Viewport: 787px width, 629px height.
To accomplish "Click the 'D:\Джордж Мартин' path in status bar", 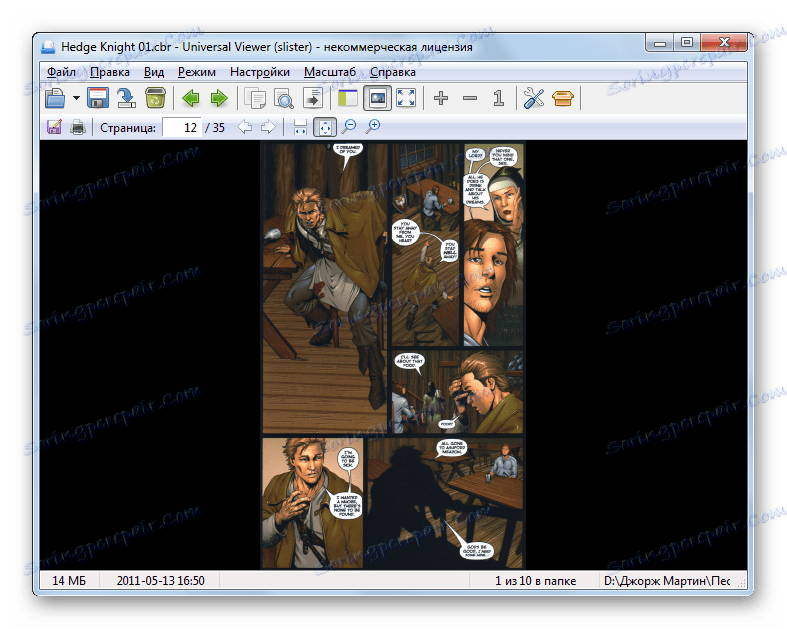I will 667,581.
